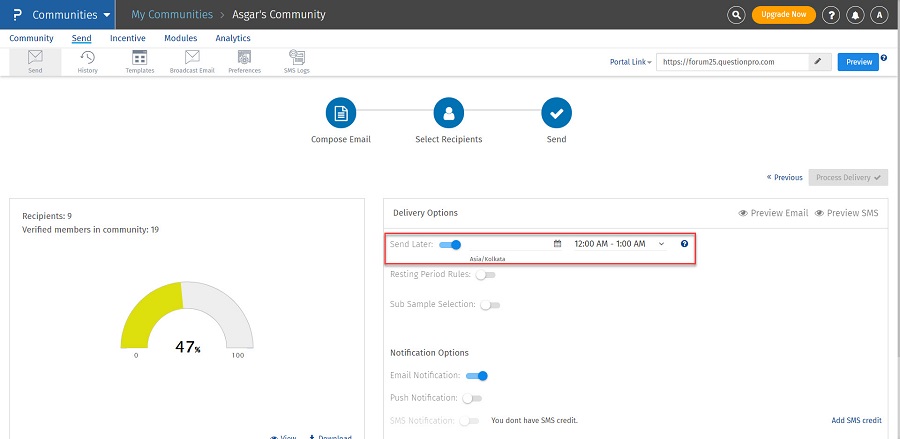Image resolution: width=900 pixels, height=439 pixels.
Task: Open the History toolbar icon
Action: coord(87,61)
